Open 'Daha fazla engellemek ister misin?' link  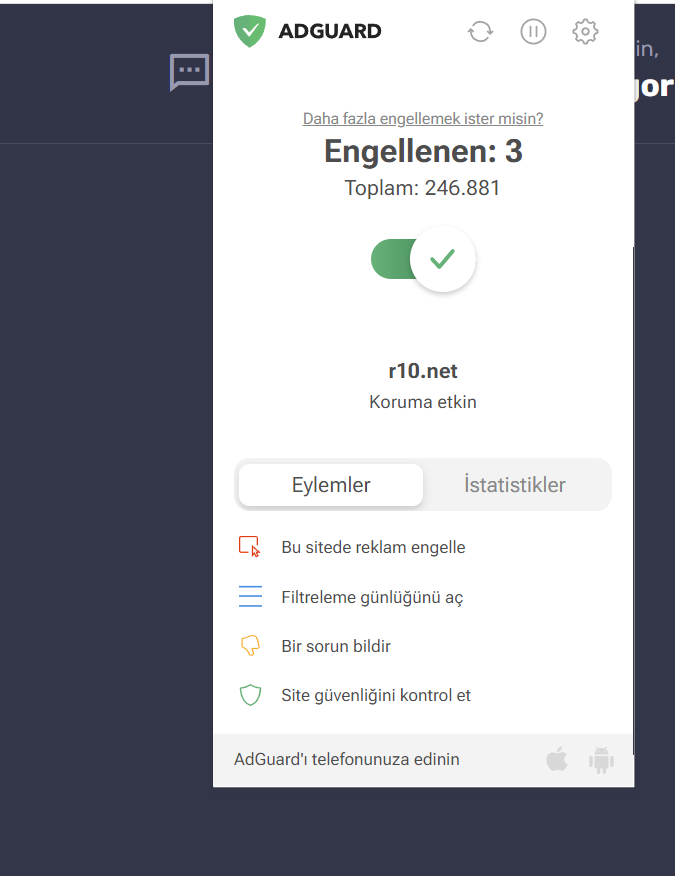(423, 118)
